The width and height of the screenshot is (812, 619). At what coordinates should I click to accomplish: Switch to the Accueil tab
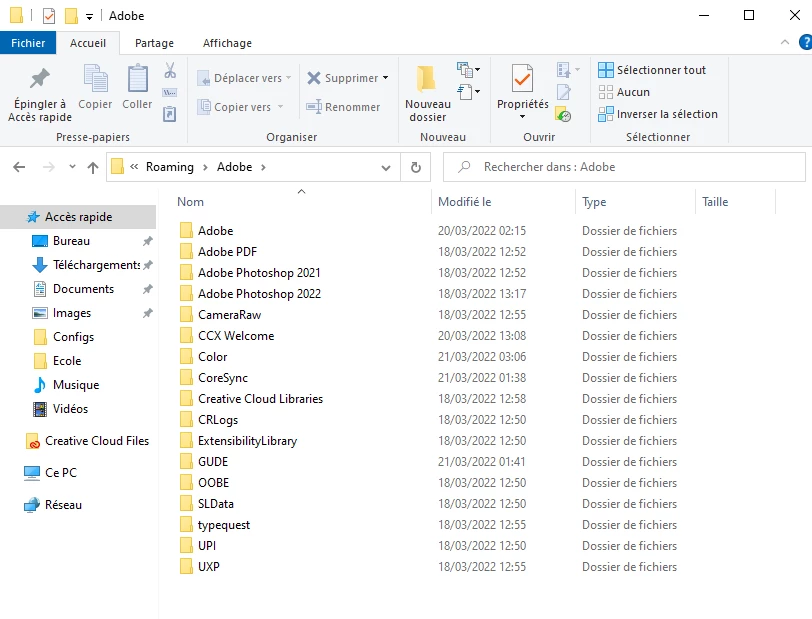[88, 43]
